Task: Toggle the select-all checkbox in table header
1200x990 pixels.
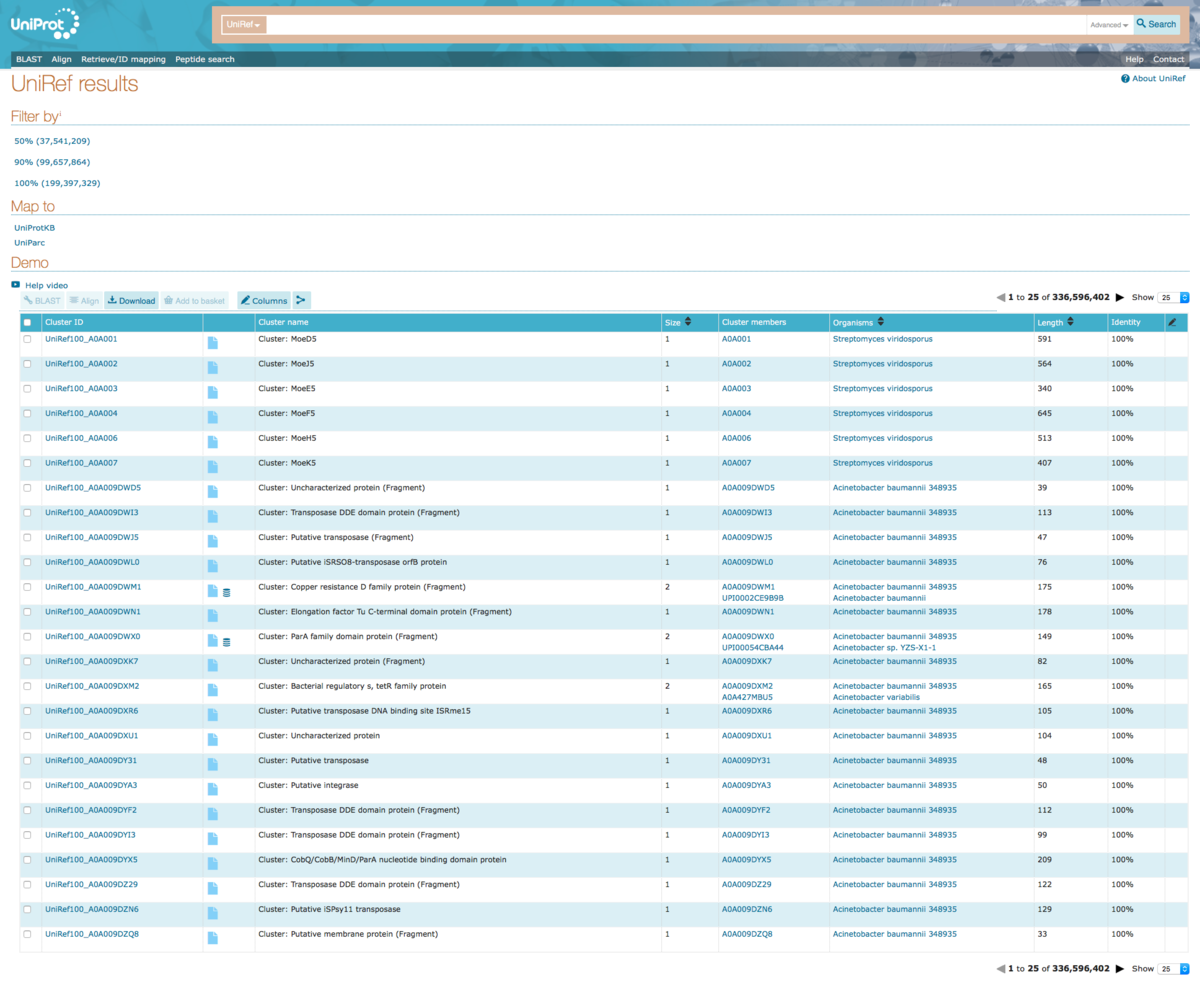Action: (x=26, y=322)
